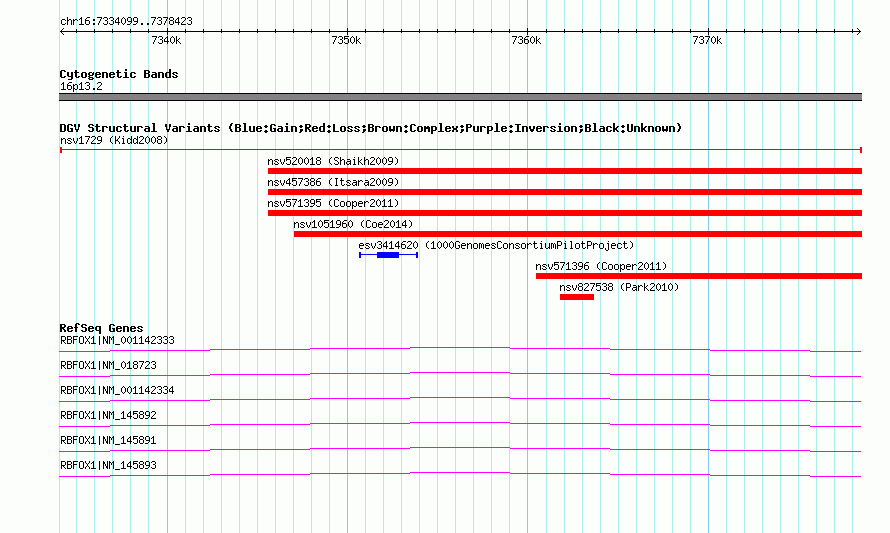Click the nsv520018 (Shaikh2009) label

click(333, 161)
